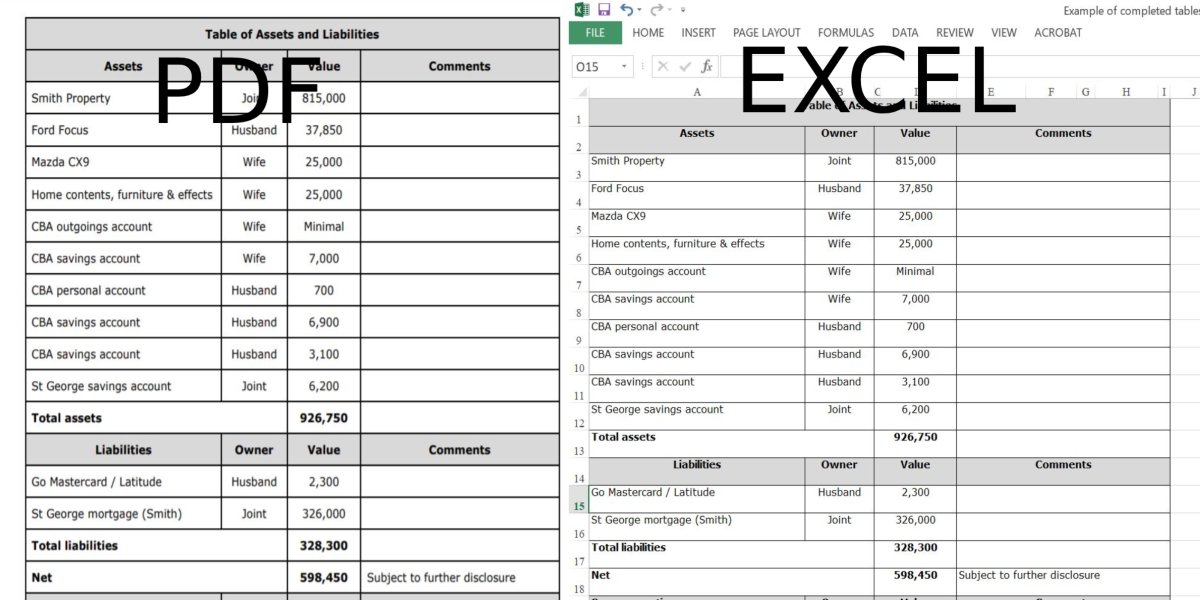This screenshot has height=600, width=1200.
Task: Open the ACROBAT ribbon tab
Action: pyautogui.click(x=1058, y=33)
